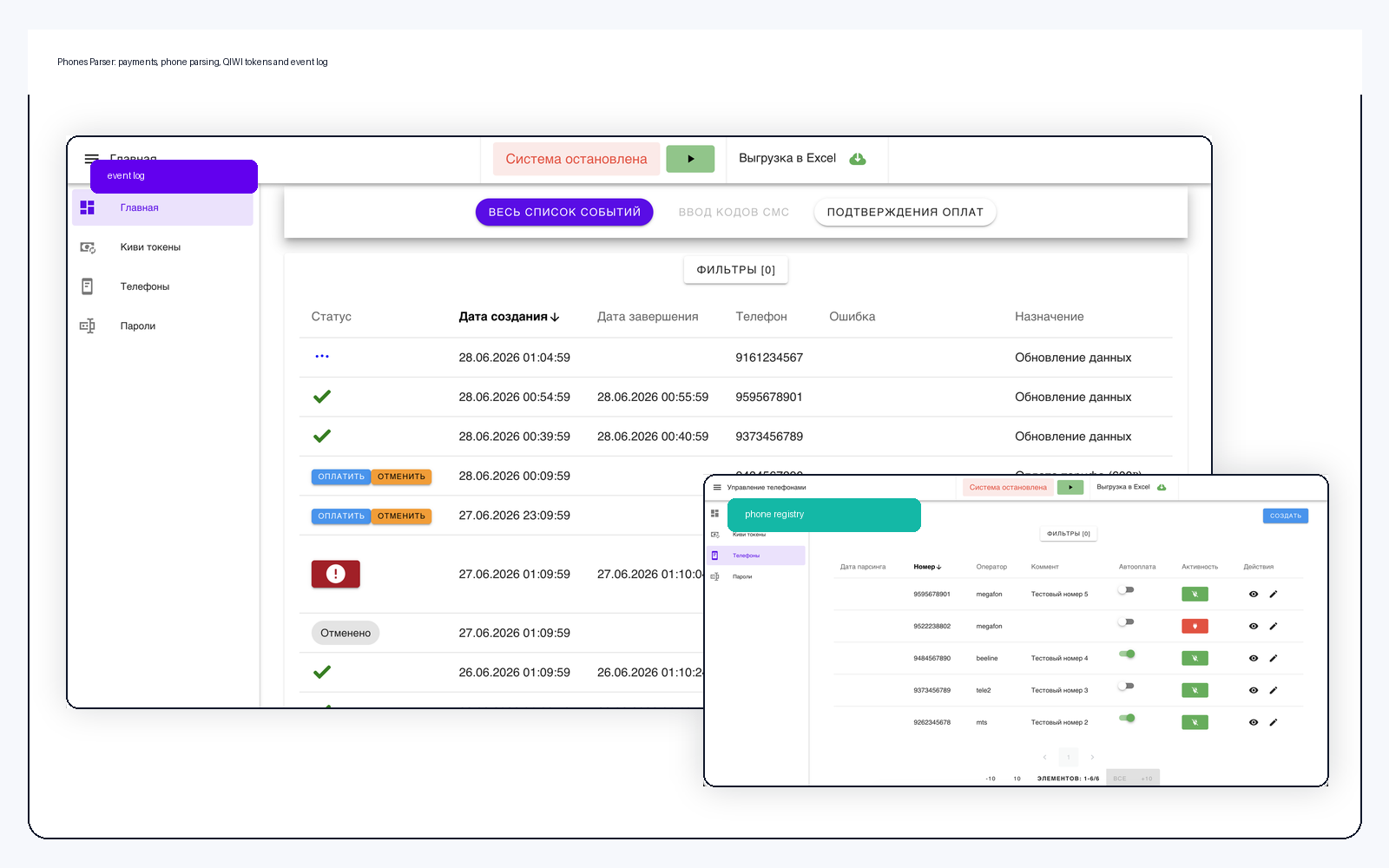Click green activity button for beeline number
The height and width of the screenshot is (868, 1389).
pyautogui.click(x=1195, y=658)
